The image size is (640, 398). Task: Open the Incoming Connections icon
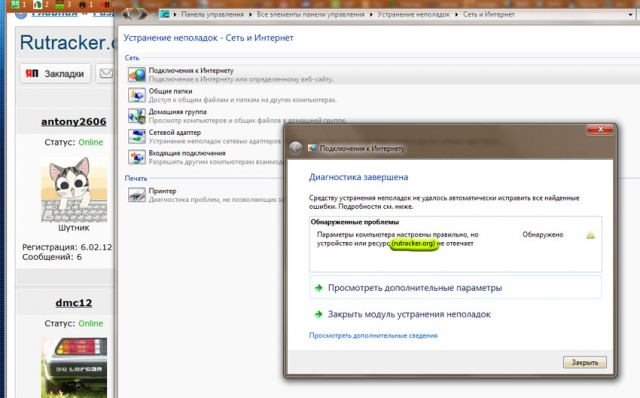pyautogui.click(x=137, y=157)
